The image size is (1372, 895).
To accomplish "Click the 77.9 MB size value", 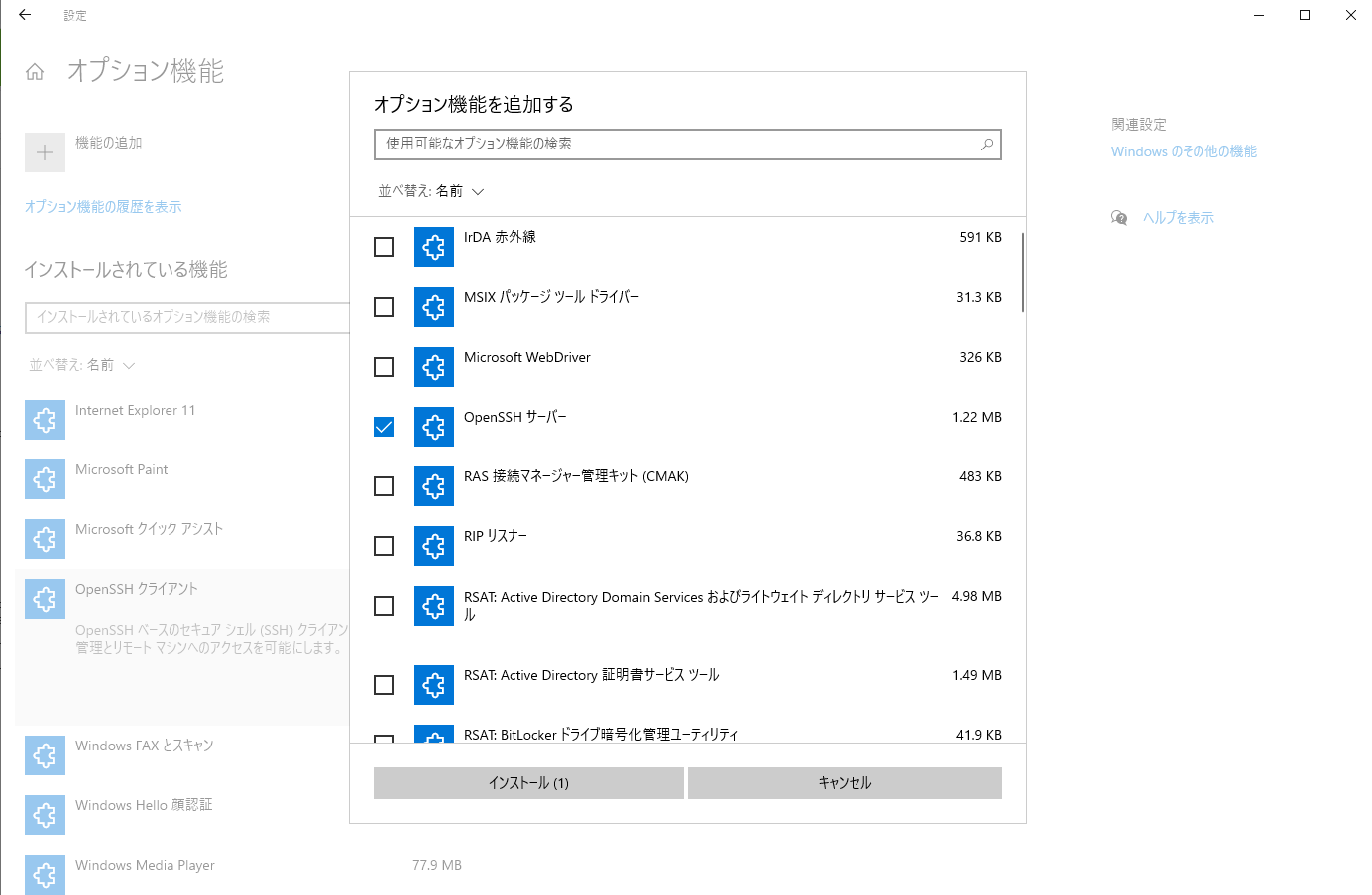I will pos(437,865).
